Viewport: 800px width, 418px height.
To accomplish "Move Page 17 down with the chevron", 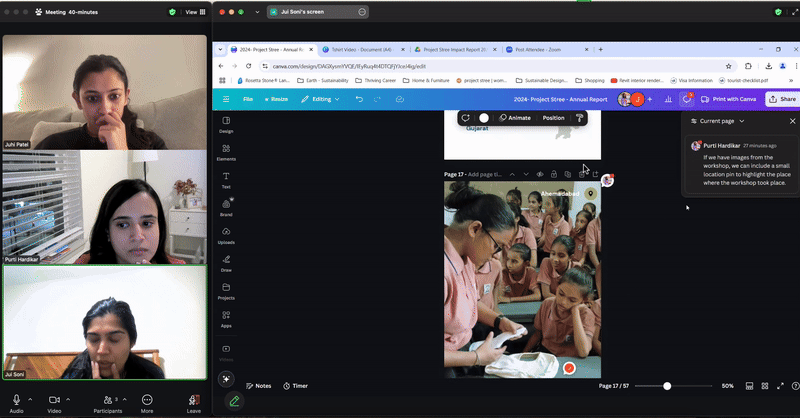I will [526, 174].
